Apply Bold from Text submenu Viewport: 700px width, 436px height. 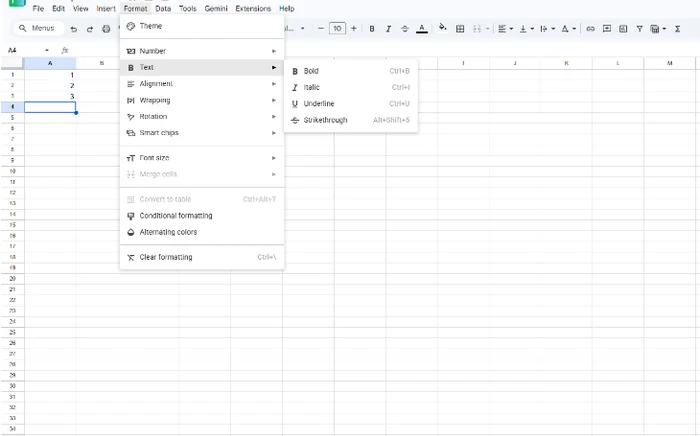click(351, 71)
